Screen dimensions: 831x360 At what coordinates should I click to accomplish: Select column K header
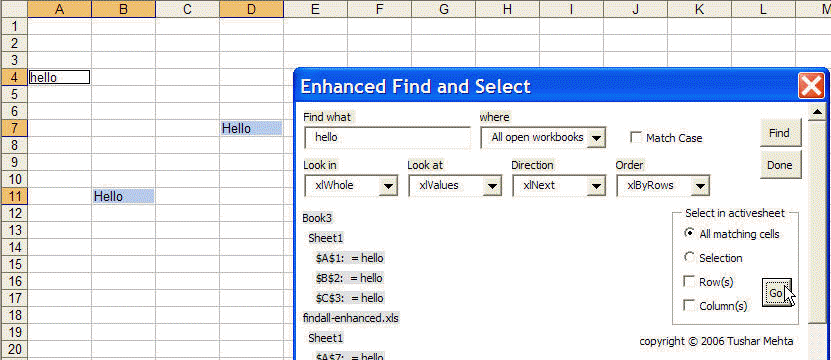[700, 8]
